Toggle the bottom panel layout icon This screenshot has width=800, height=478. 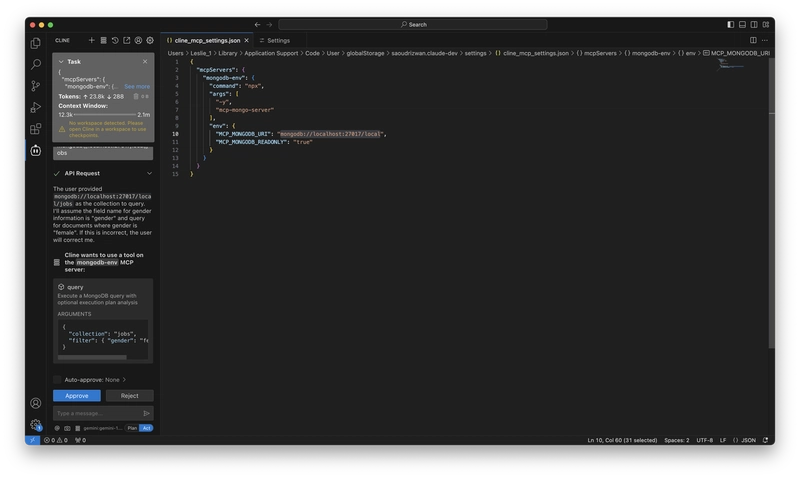[742, 24]
